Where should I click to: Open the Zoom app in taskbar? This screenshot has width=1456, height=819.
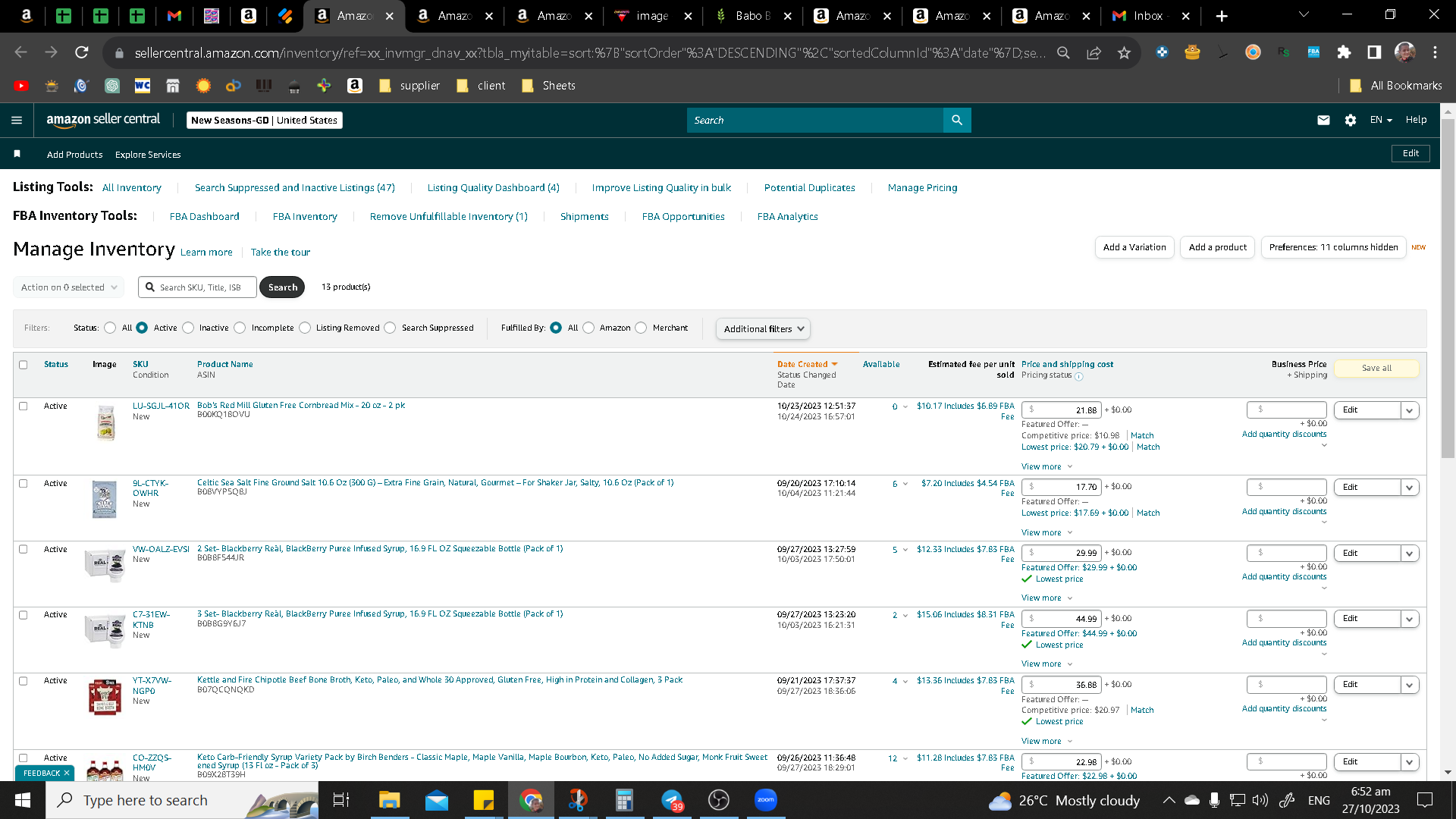pos(766,800)
